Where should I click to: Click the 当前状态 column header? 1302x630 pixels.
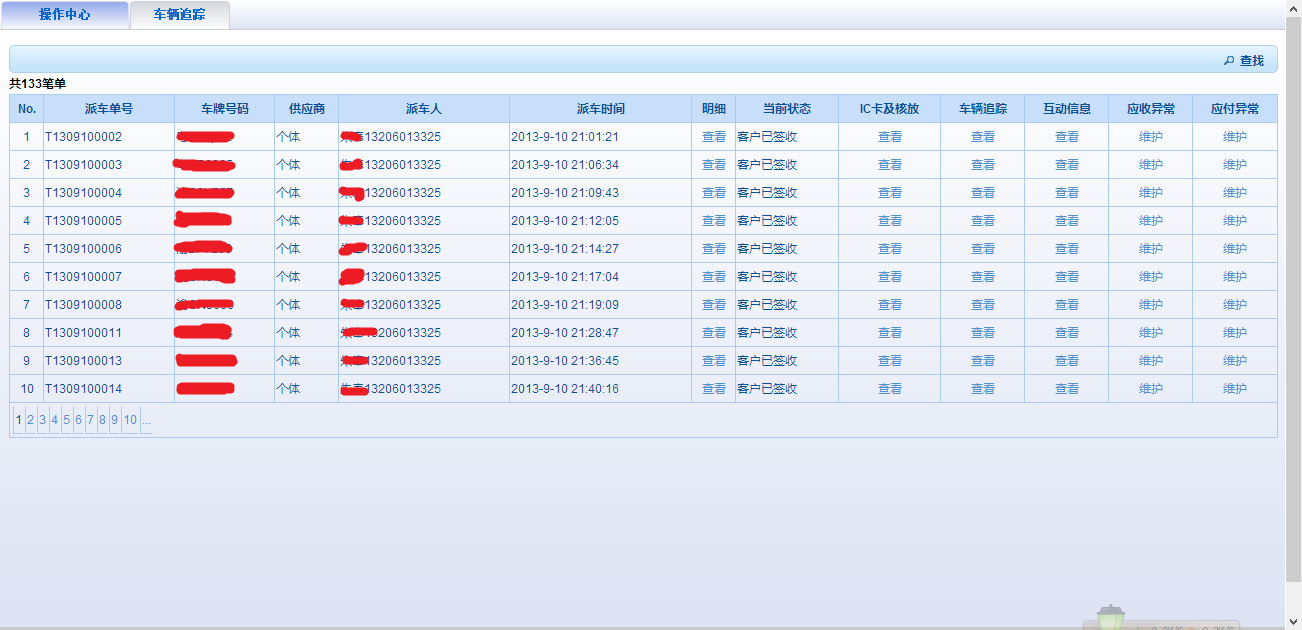click(786, 109)
